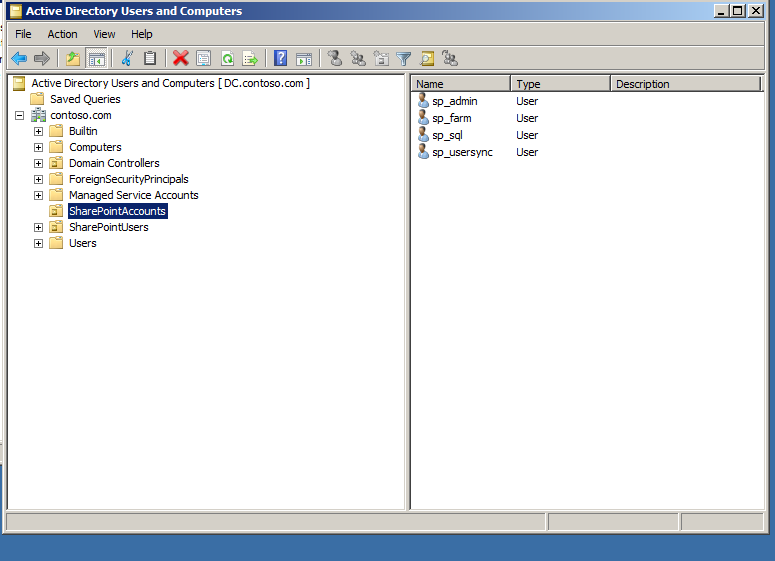Minimize the Active Directory window

(721, 10)
